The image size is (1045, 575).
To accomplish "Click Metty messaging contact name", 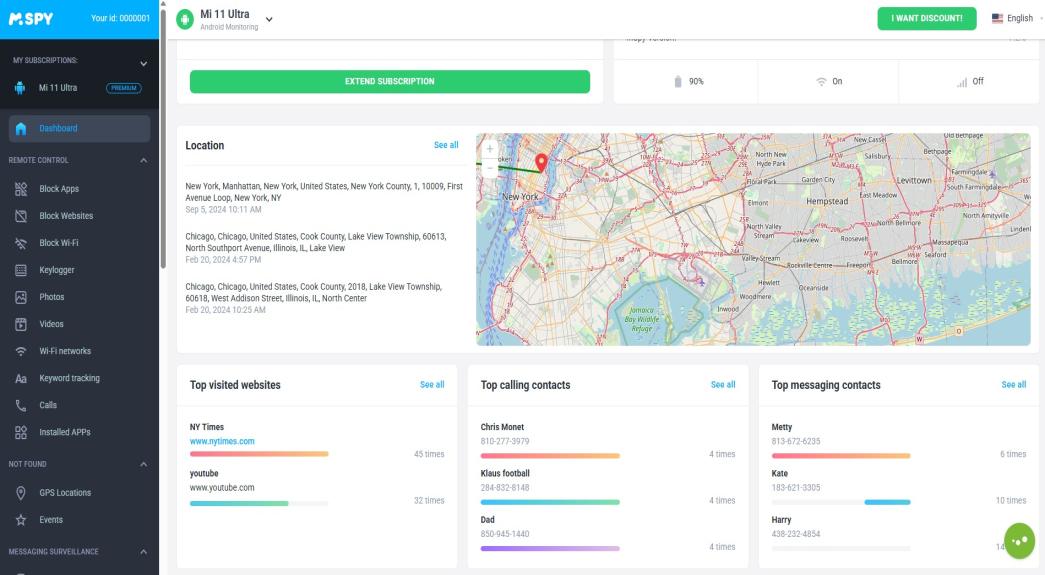I will pos(782,427).
